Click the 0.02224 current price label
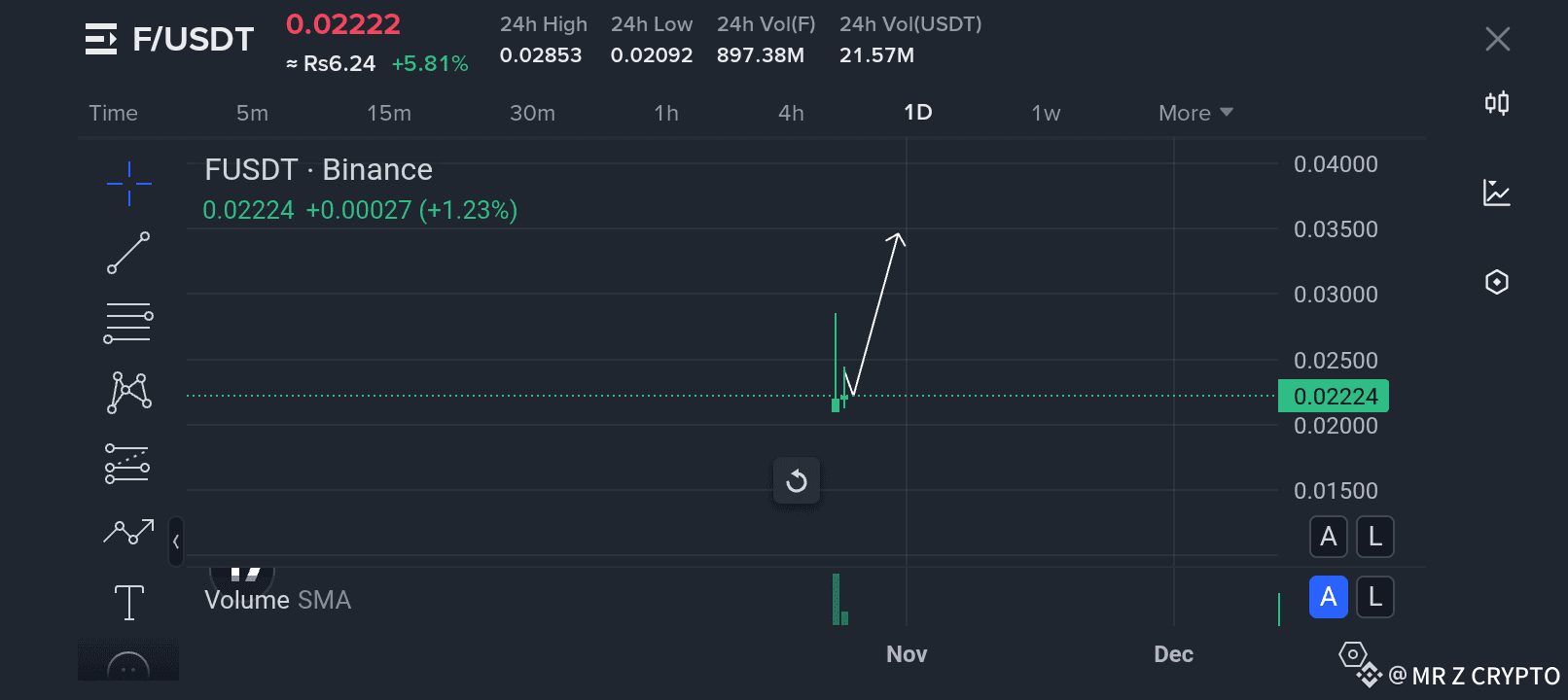Image resolution: width=1568 pixels, height=700 pixels. (x=1335, y=397)
